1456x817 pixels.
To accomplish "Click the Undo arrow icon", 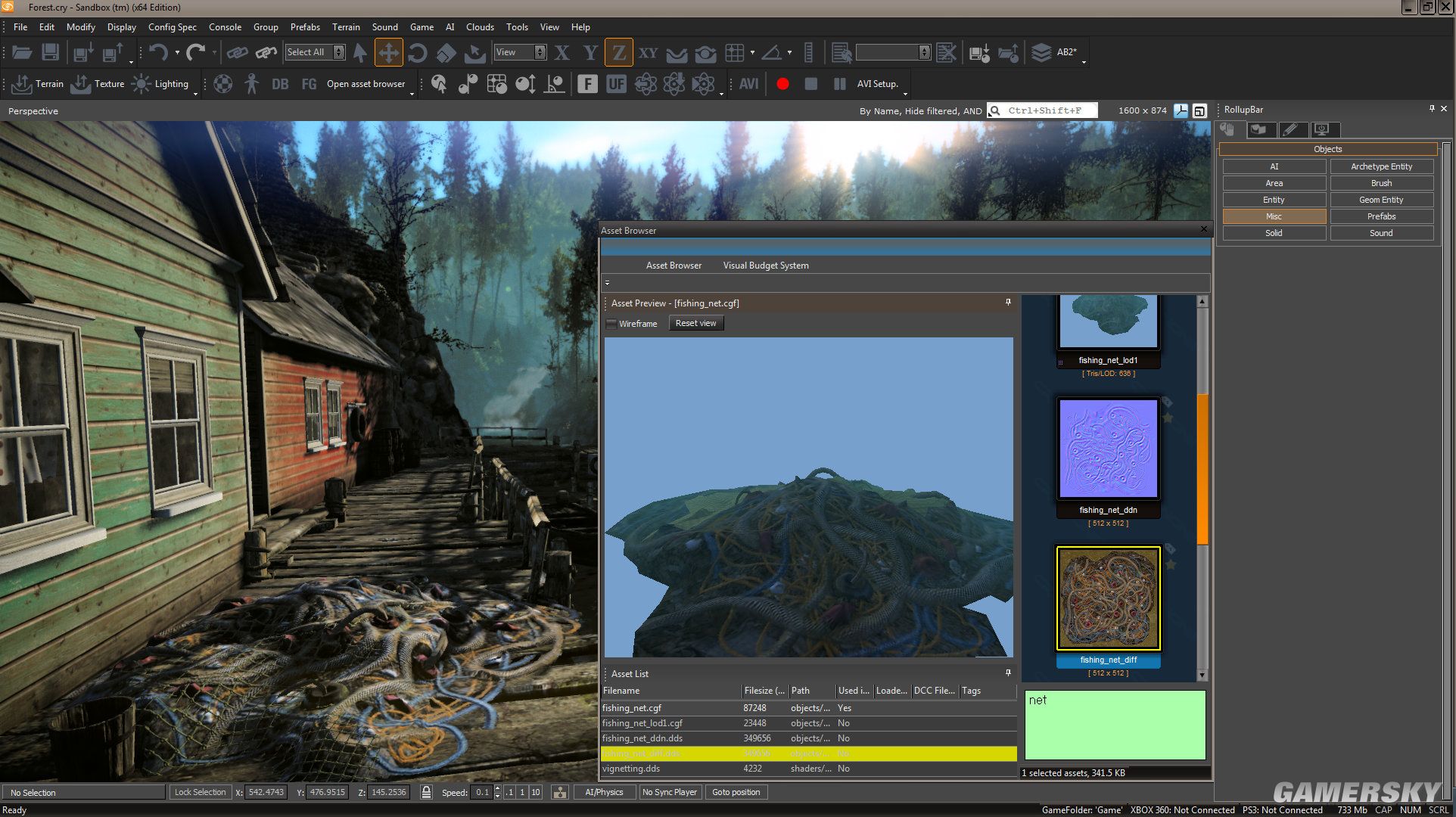I will click(158, 52).
